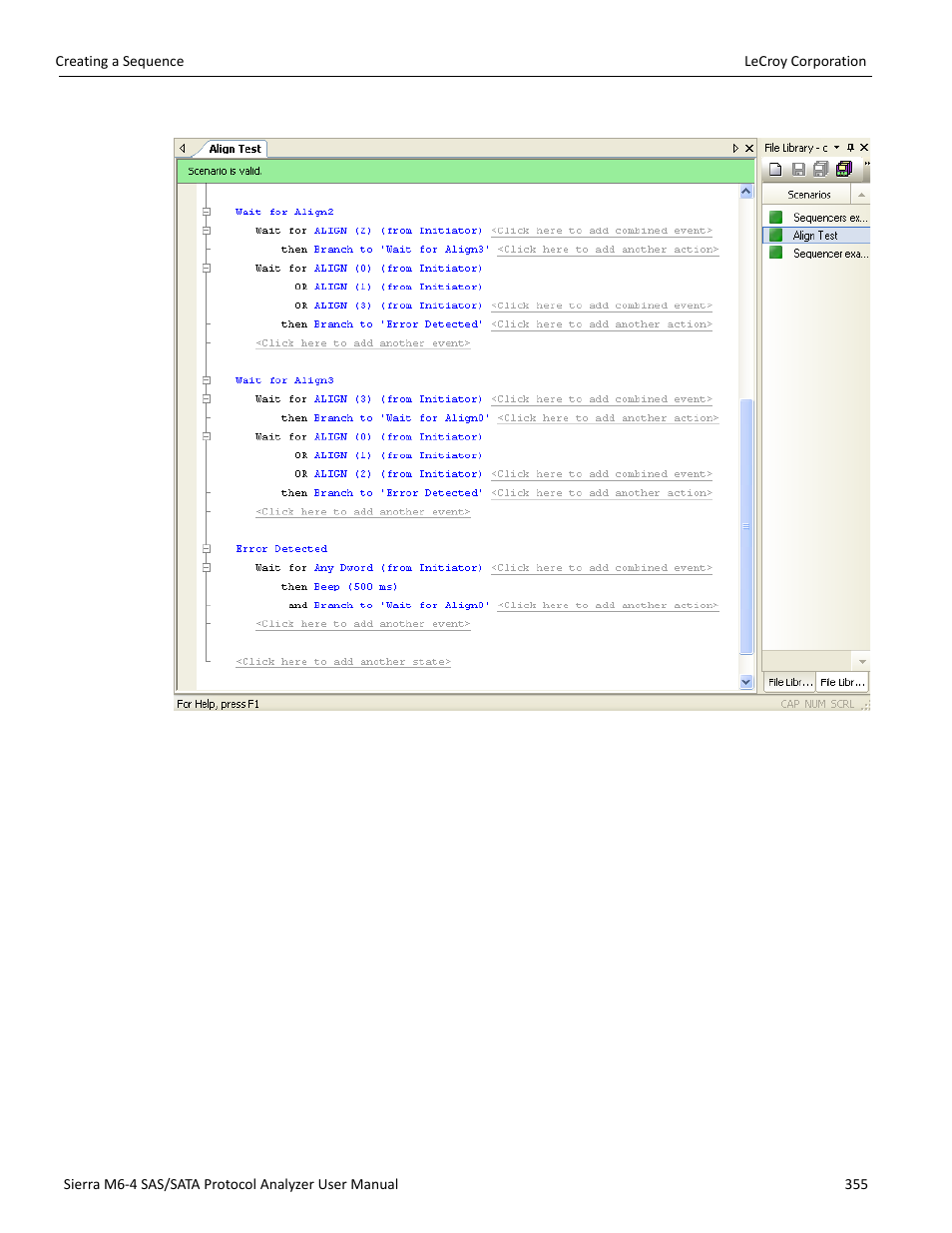Collapse the ALIGN (3) event in Align3
The image size is (952, 1233).
(x=207, y=398)
